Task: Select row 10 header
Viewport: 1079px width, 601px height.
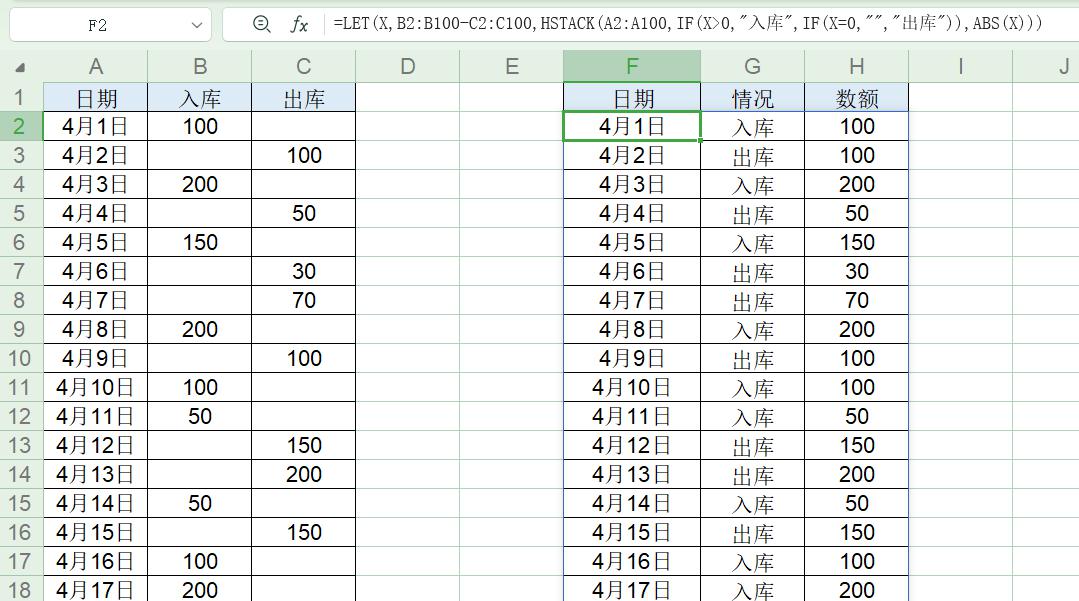Action: [21, 358]
